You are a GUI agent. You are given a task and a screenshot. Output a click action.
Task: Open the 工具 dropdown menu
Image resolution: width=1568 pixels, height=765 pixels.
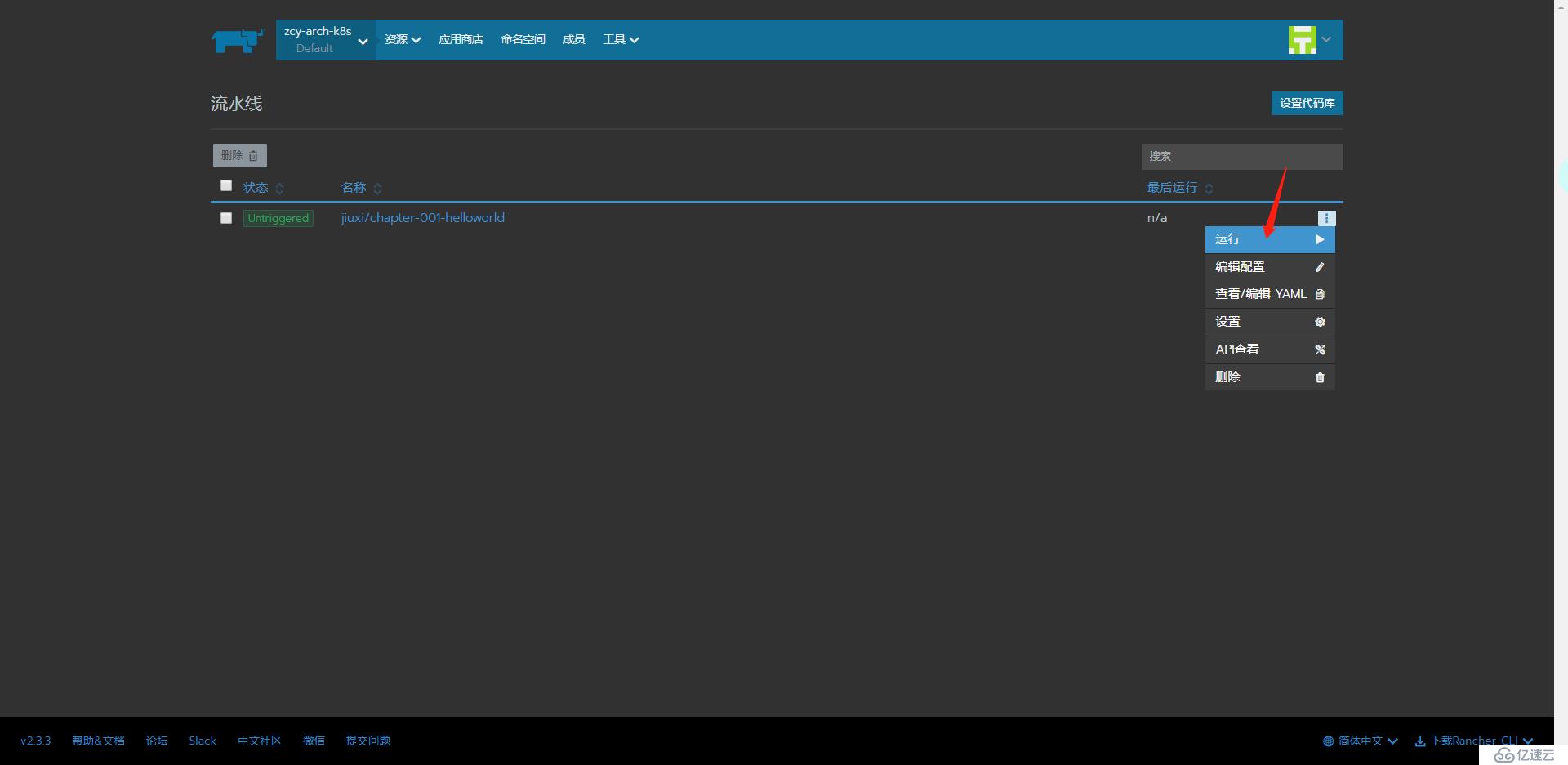pos(621,39)
